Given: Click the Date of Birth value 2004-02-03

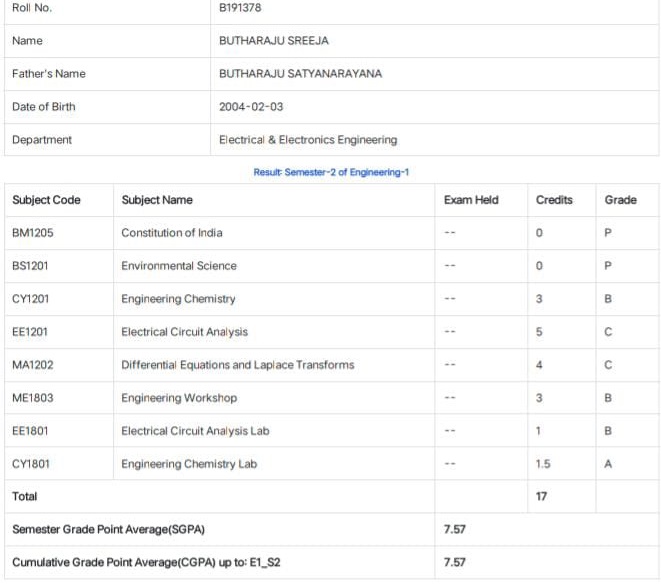Looking at the screenshot, I should coord(251,107).
